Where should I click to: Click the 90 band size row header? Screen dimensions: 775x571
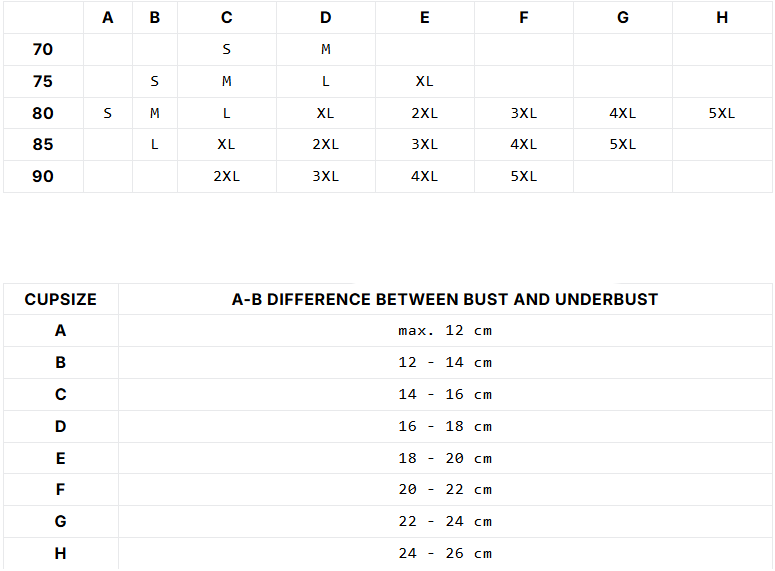[x=43, y=176]
